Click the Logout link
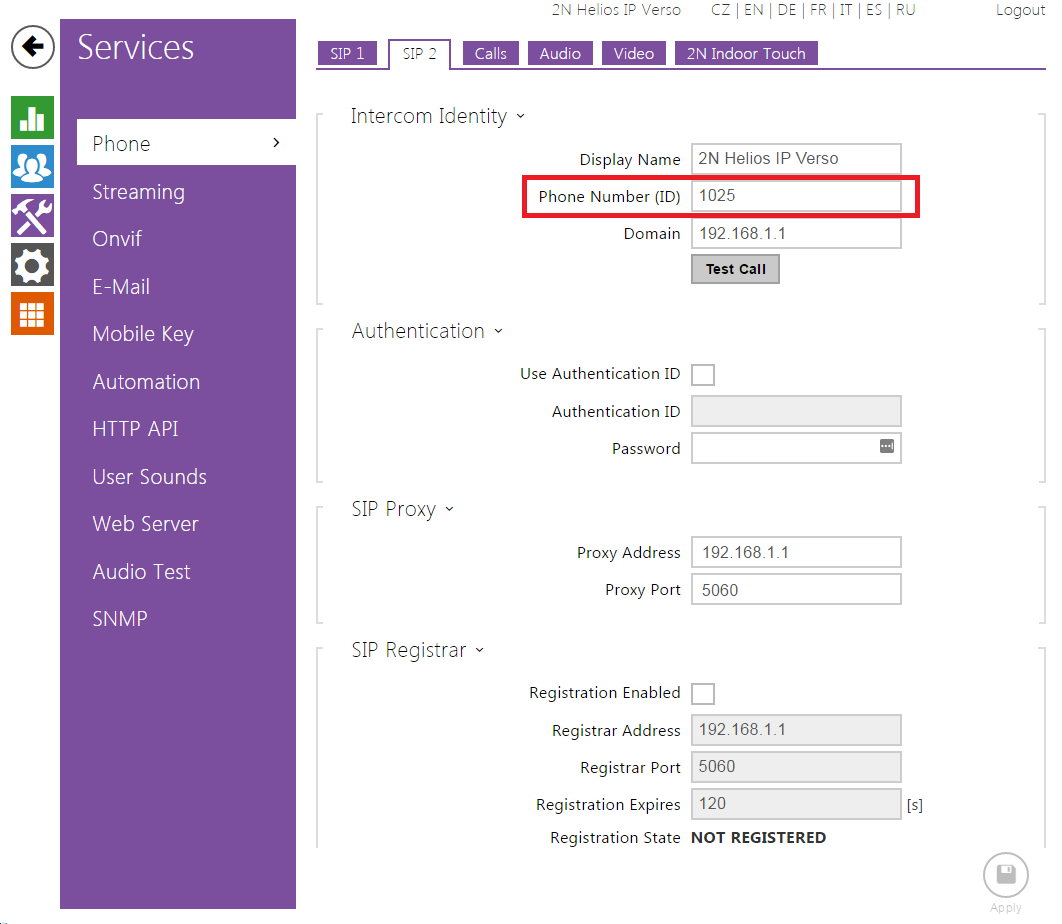Viewport: 1062px width, 924px height. pyautogui.click(x=1020, y=10)
